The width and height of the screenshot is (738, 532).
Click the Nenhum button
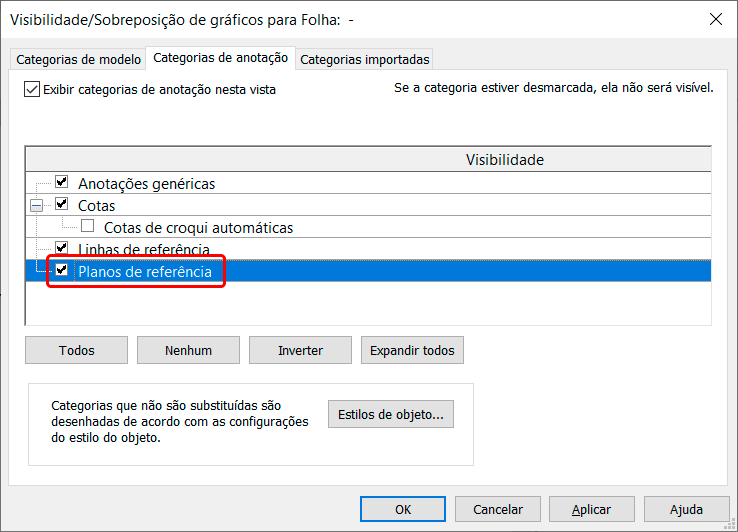point(188,350)
